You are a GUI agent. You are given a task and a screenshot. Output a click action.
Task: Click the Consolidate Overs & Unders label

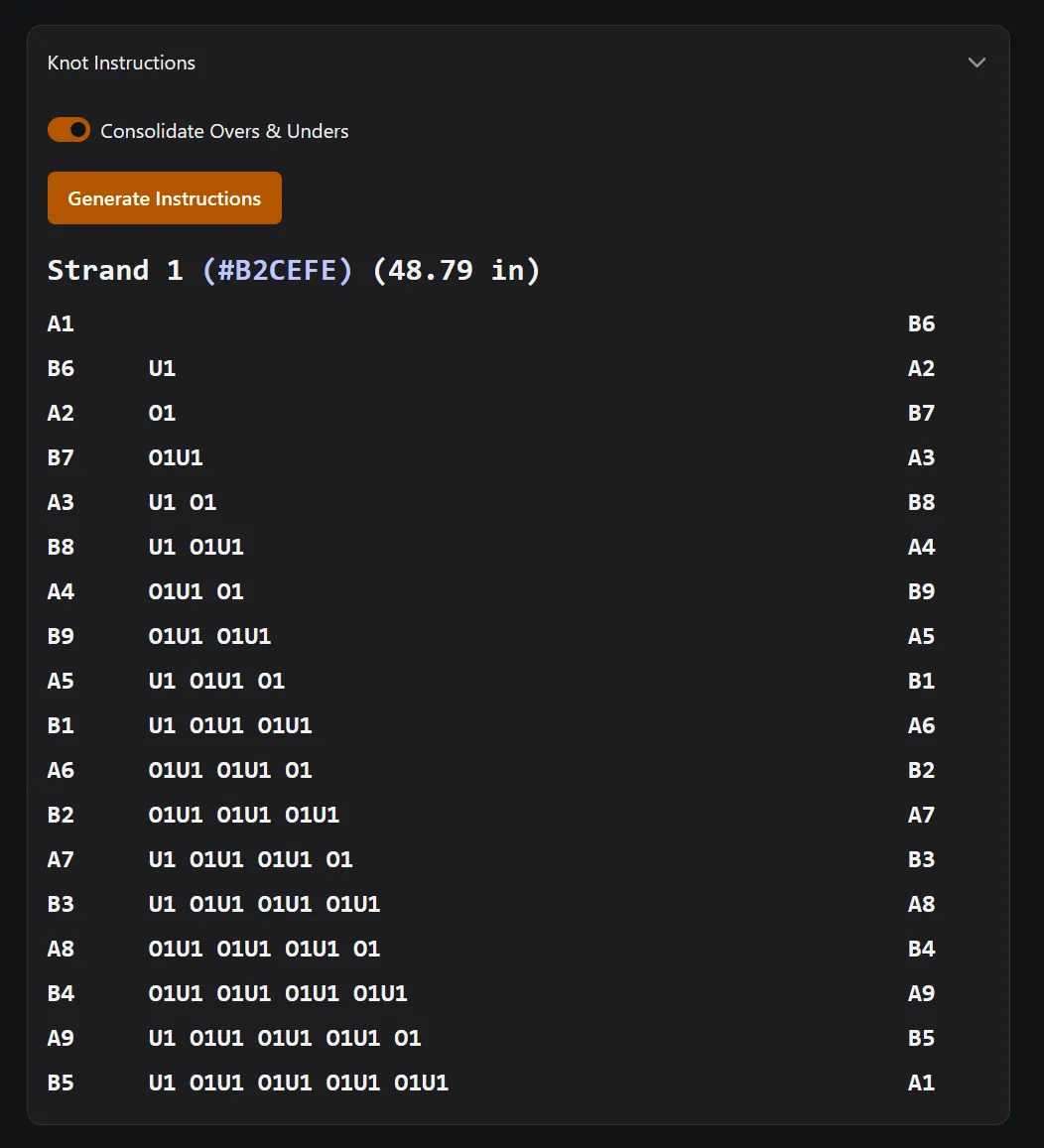click(224, 131)
